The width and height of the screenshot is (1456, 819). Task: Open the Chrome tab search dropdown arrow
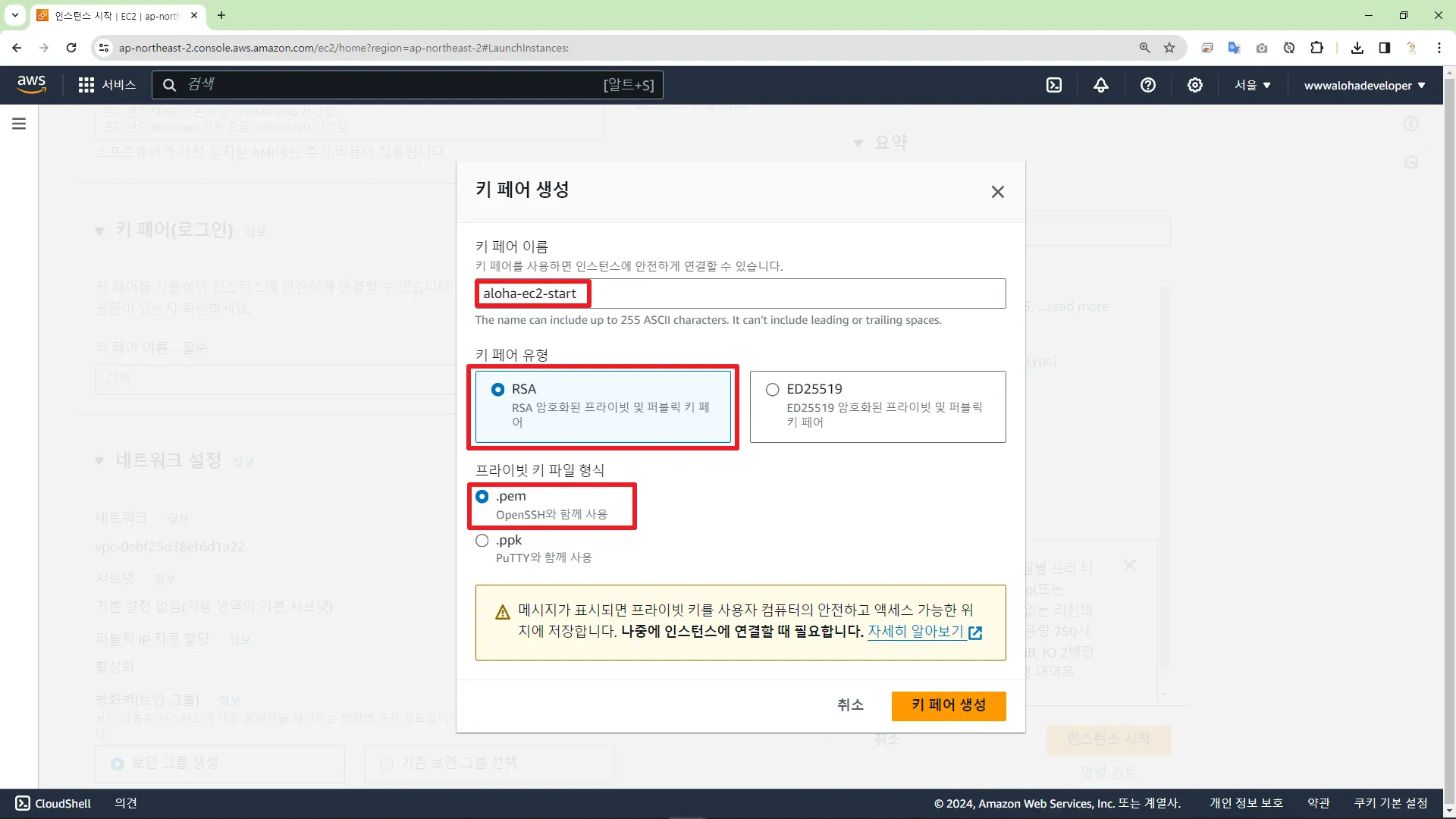(x=14, y=15)
